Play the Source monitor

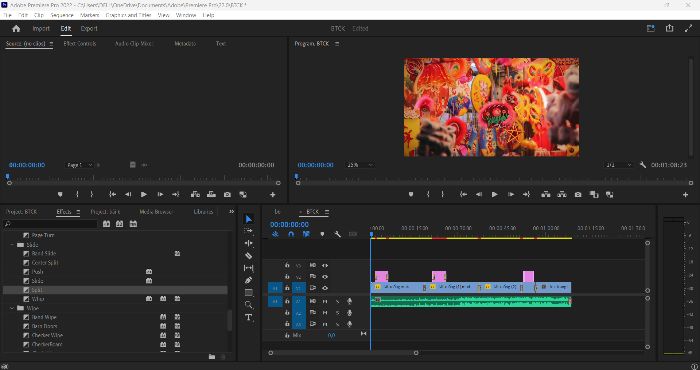pos(144,195)
